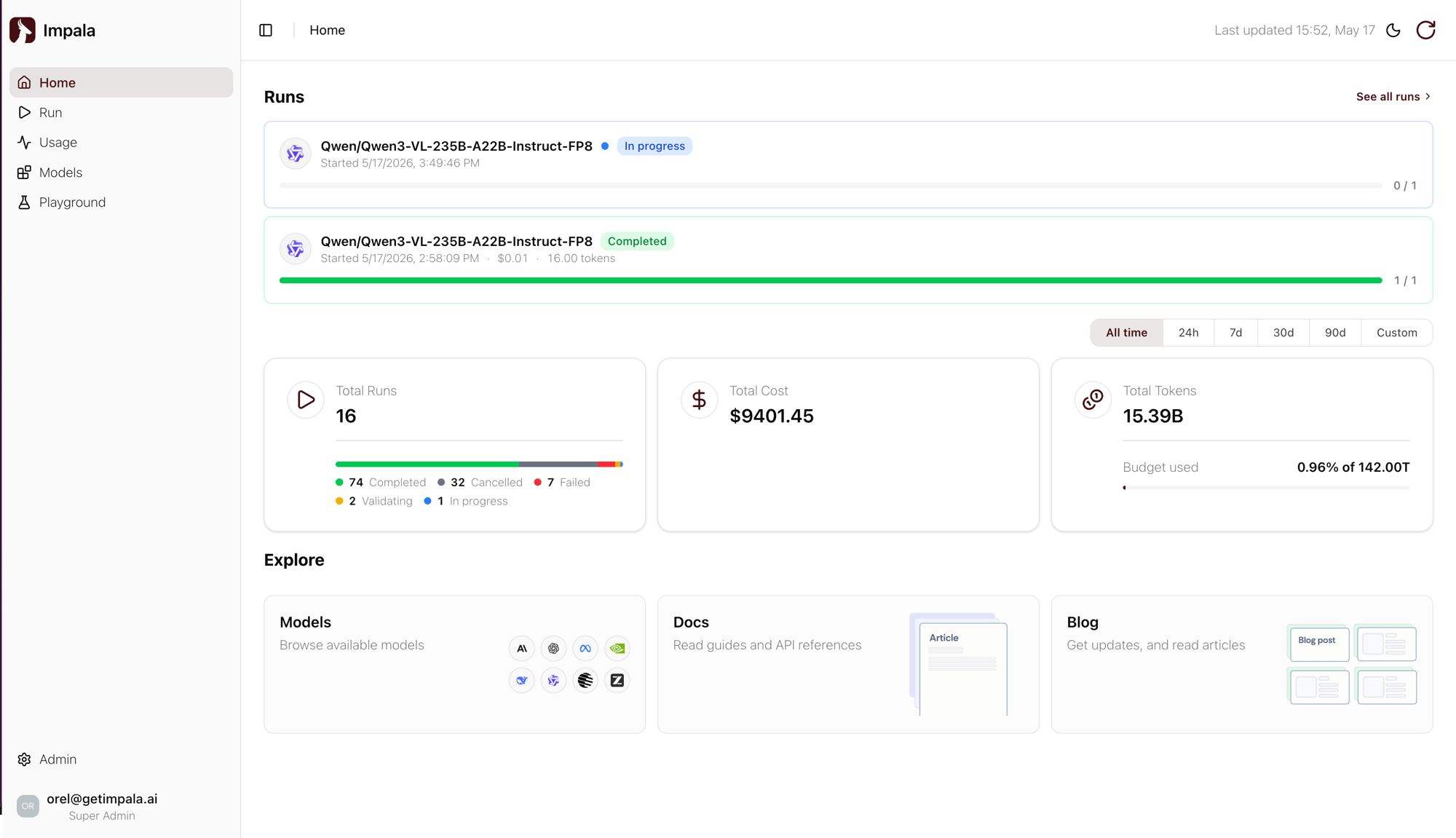Click the Playground flask icon

coord(24,202)
